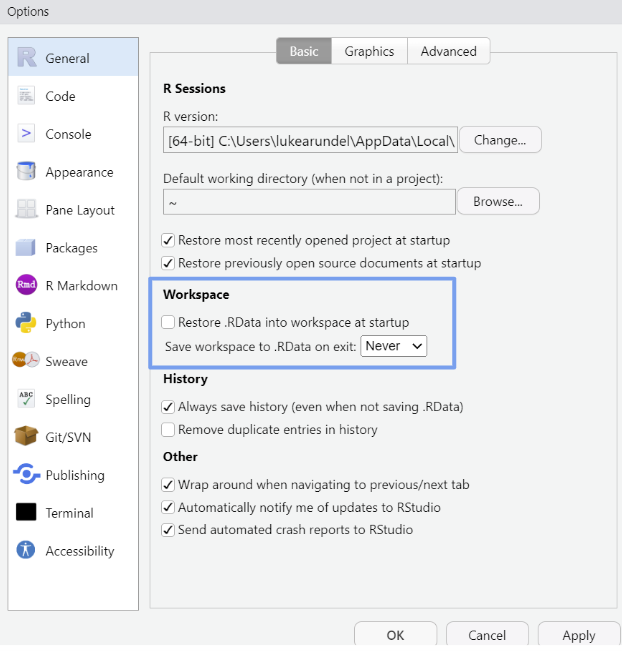622x651 pixels.
Task: Go to Pane Layout icon
Action: point(27,210)
